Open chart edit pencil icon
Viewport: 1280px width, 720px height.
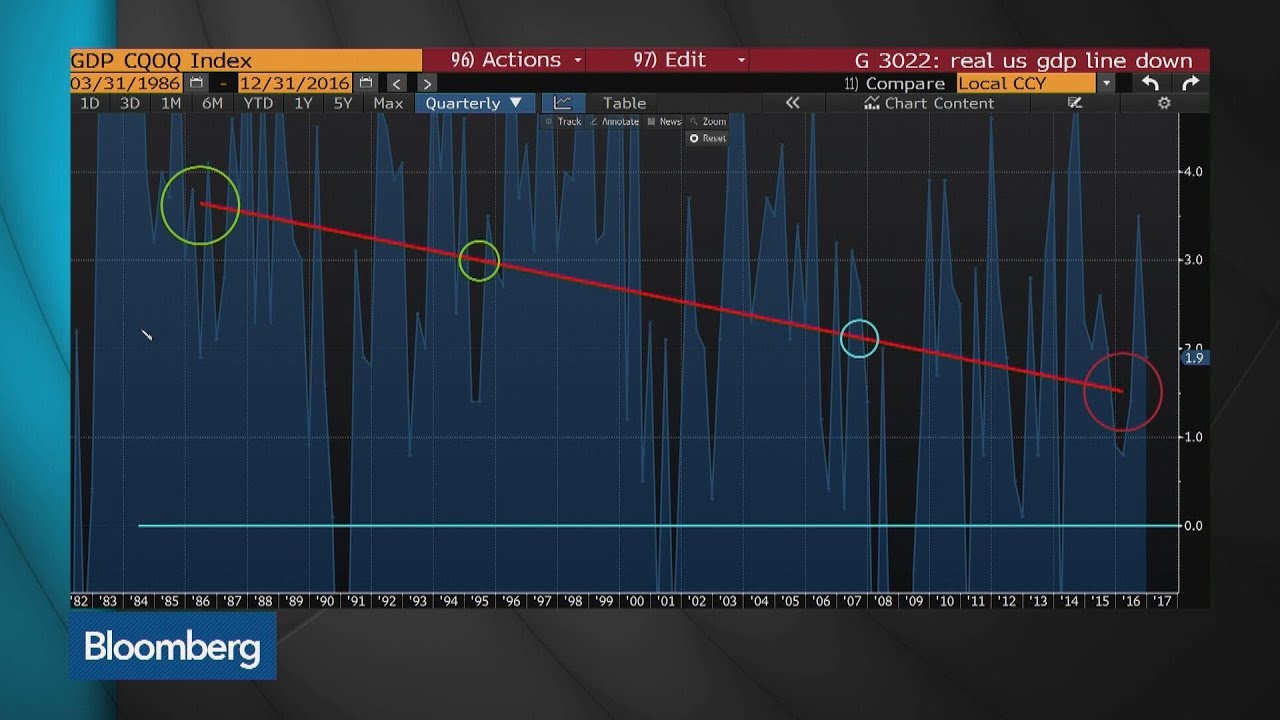pyautogui.click(x=1075, y=103)
